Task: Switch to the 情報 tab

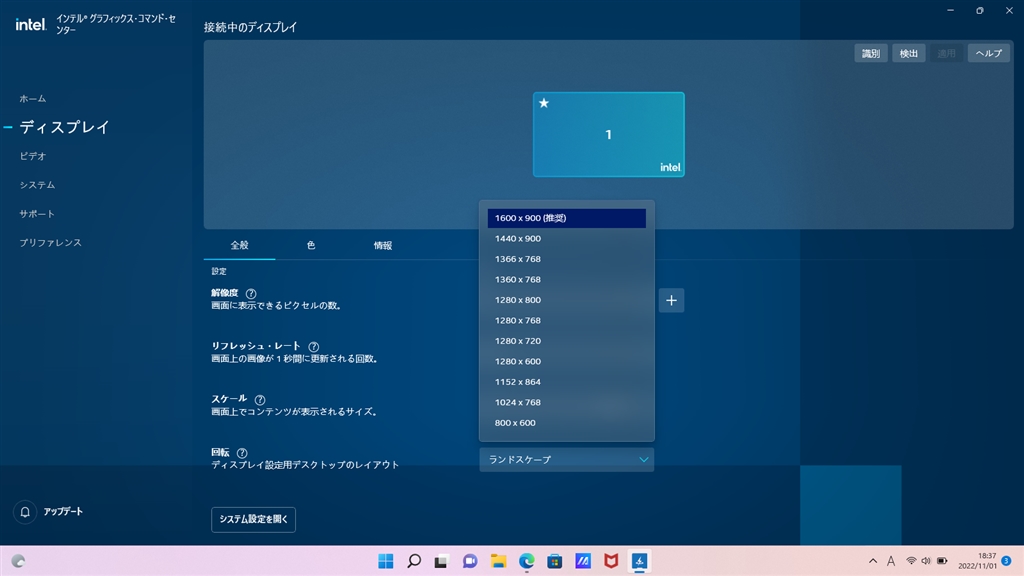Action: pyautogui.click(x=383, y=246)
